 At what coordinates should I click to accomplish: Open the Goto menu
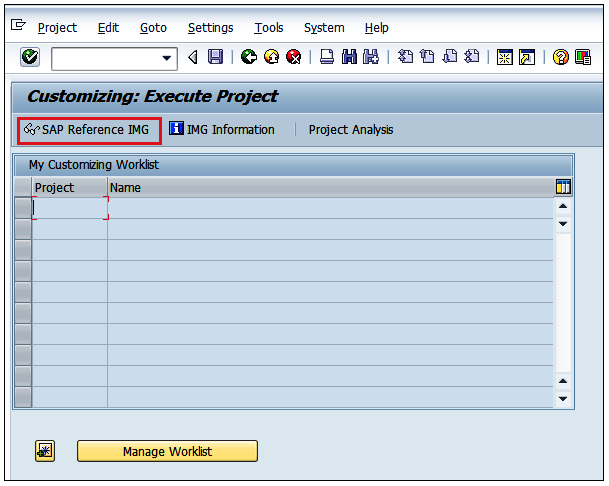point(153,28)
